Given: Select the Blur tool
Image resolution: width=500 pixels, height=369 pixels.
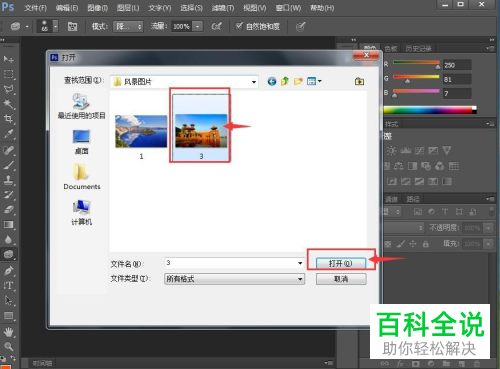Looking at the screenshot, I should [8, 239].
